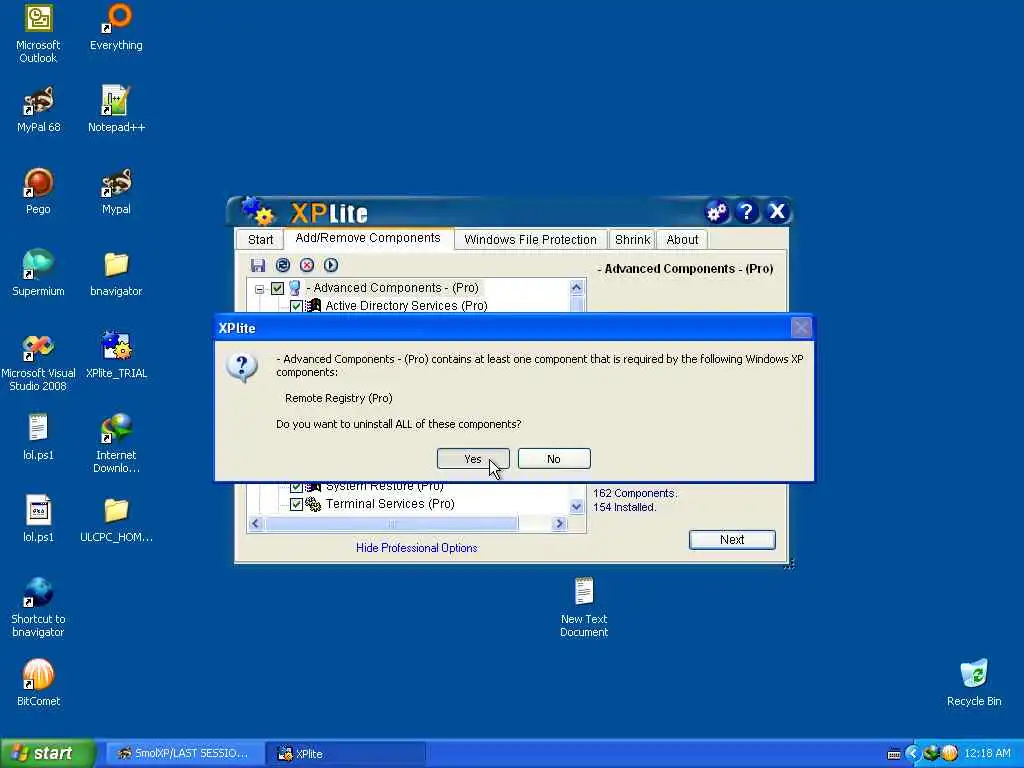The width and height of the screenshot is (1024, 768).
Task: Switch to SmolXP/LAST SESSIO... taskbar button
Action: tap(184, 754)
